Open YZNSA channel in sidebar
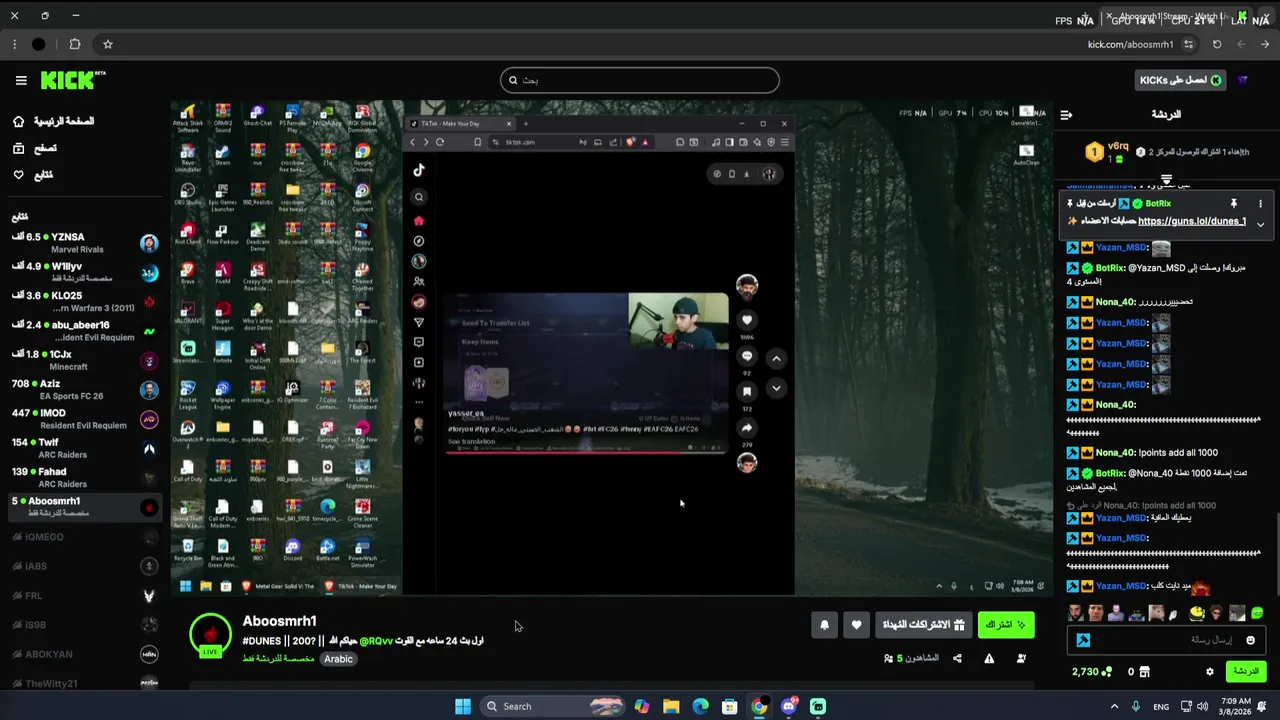Screen dimensions: 1280x720 pos(85,243)
